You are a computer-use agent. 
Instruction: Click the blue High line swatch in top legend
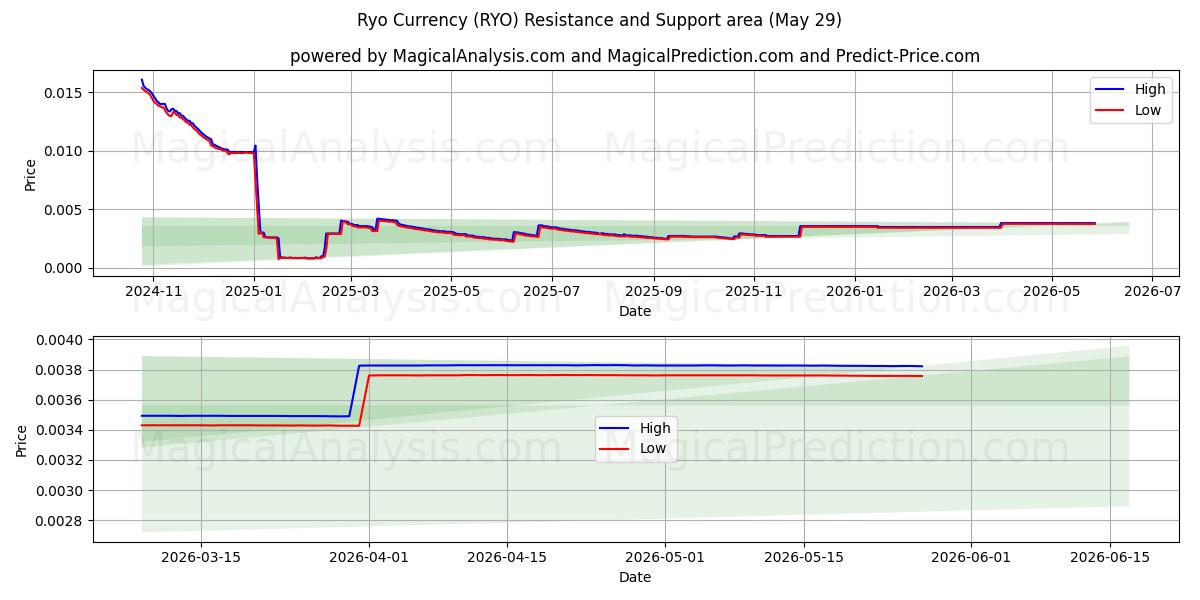point(1111,90)
